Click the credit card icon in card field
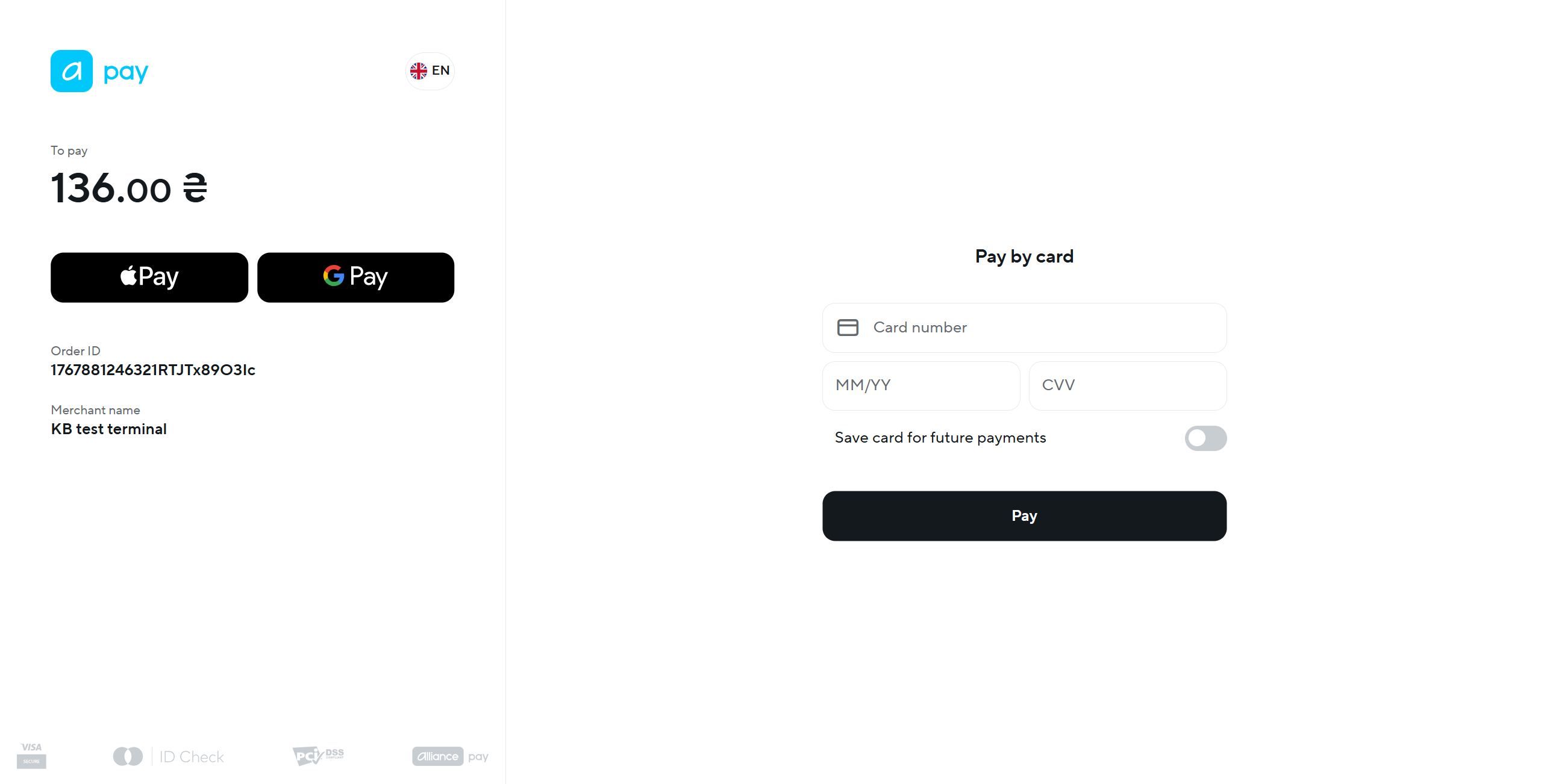 point(848,328)
